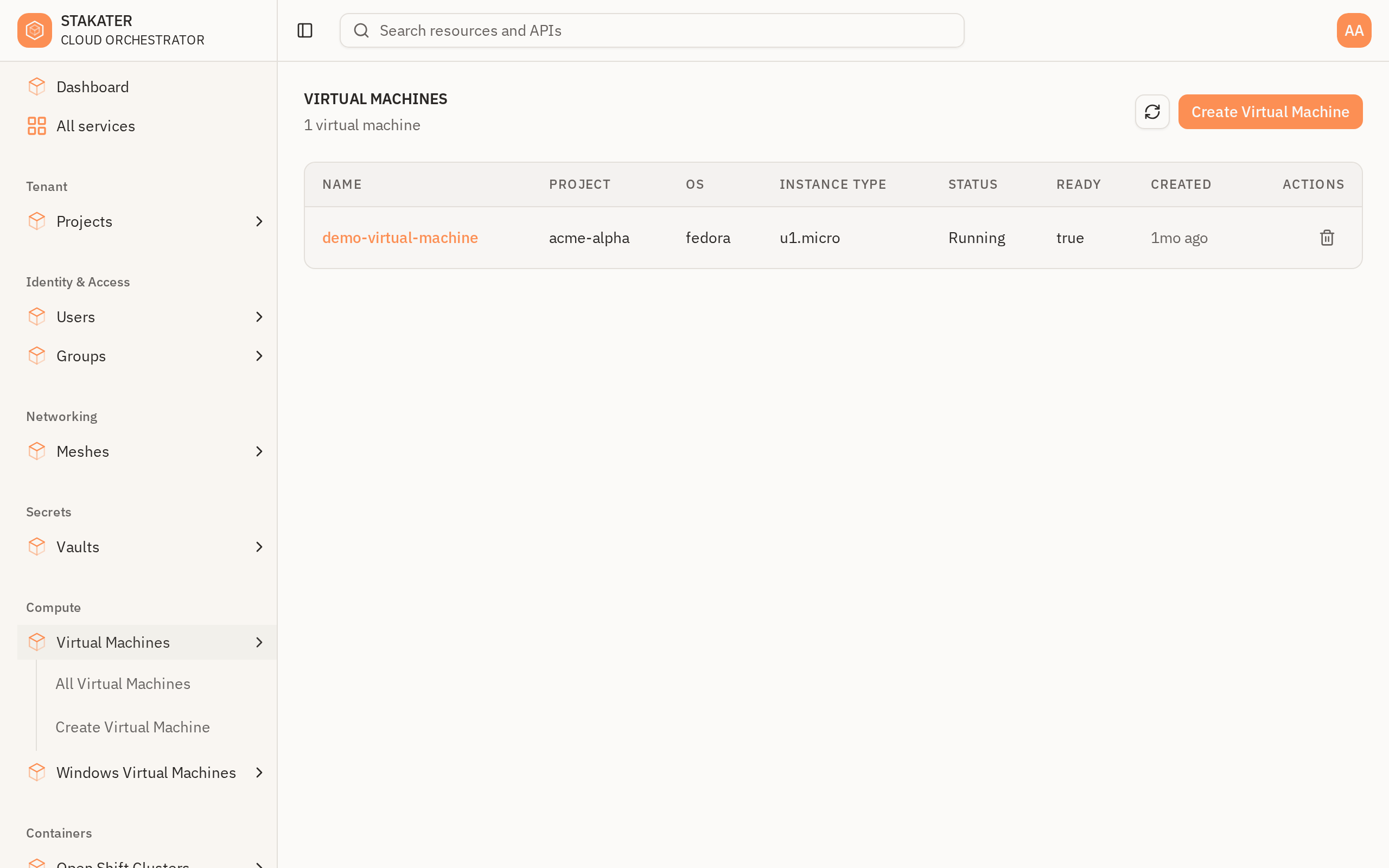Refresh the virtual machines list

click(1152, 112)
